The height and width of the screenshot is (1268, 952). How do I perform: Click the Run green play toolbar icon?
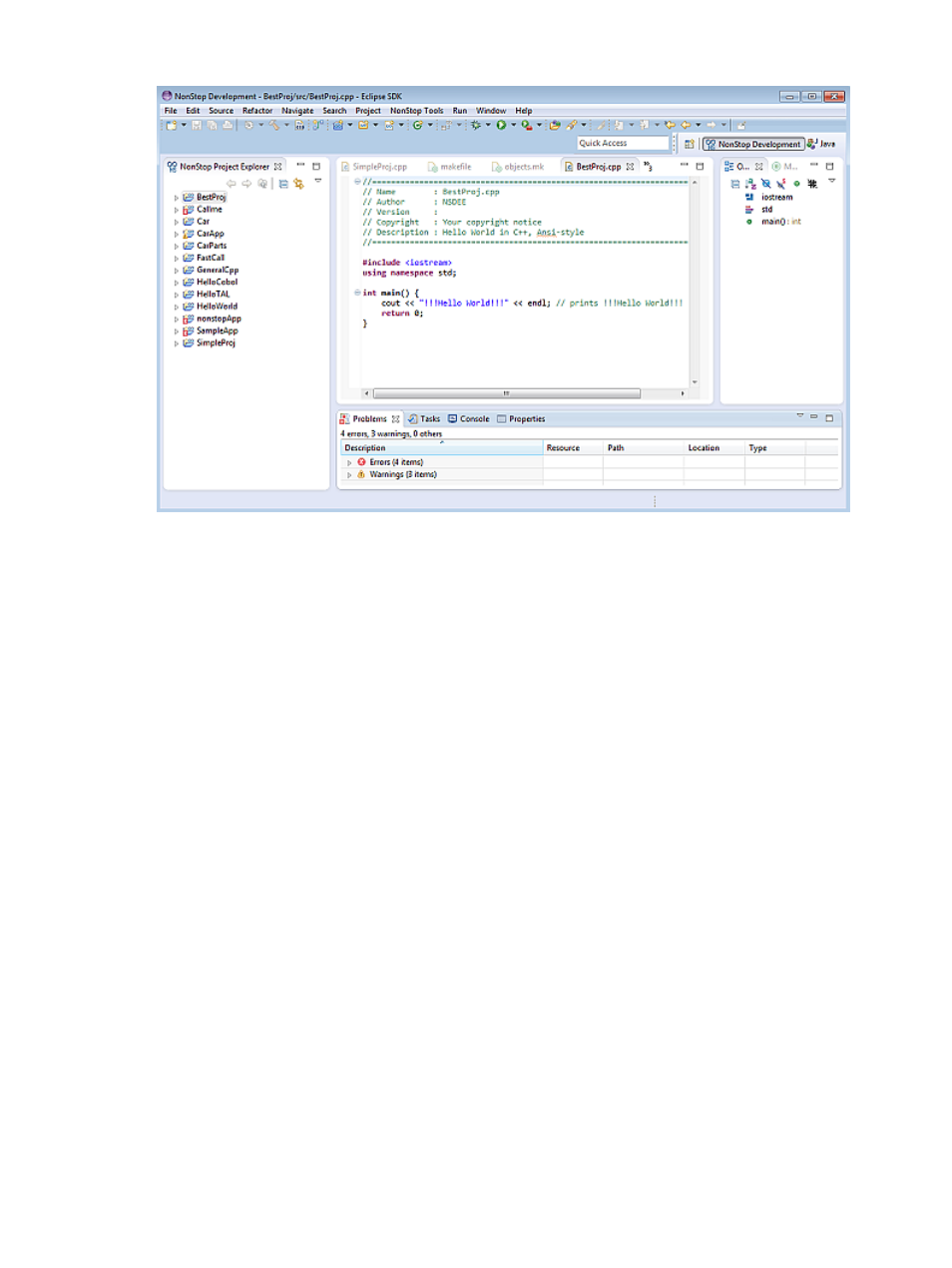click(x=501, y=126)
